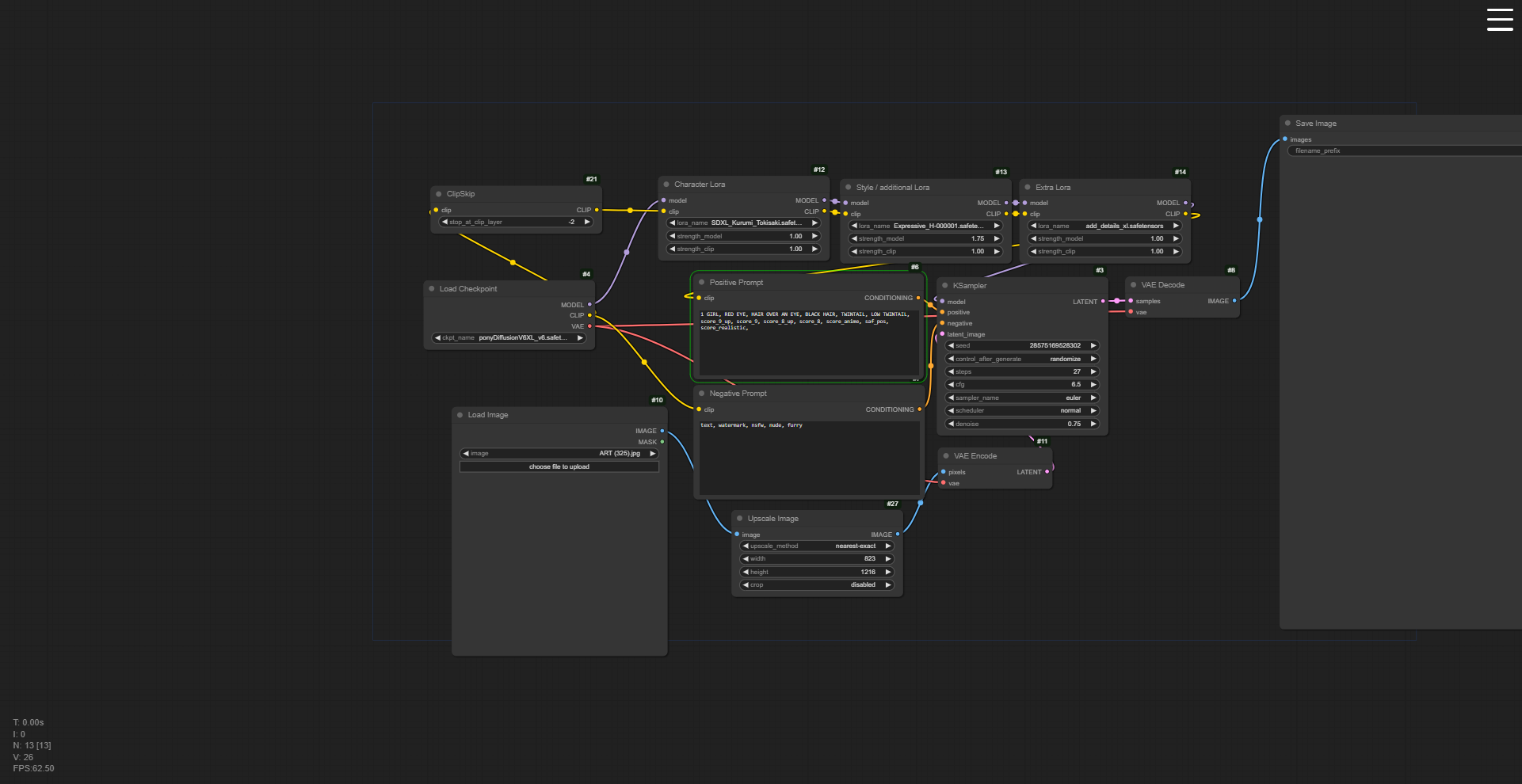The image size is (1522, 784).
Task: Click the choose file to upload button
Action: (559, 467)
